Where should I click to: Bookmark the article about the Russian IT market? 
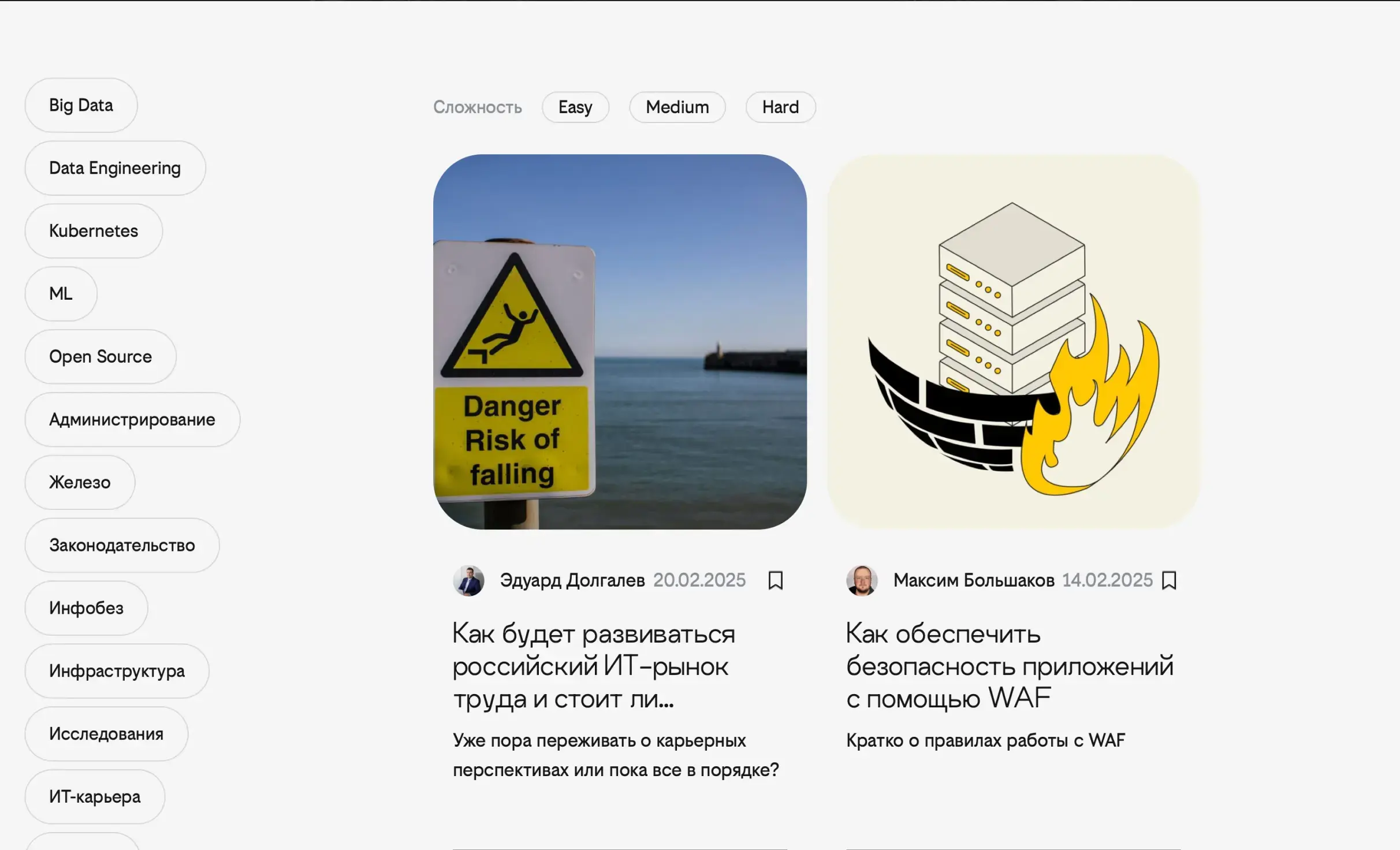[776, 580]
